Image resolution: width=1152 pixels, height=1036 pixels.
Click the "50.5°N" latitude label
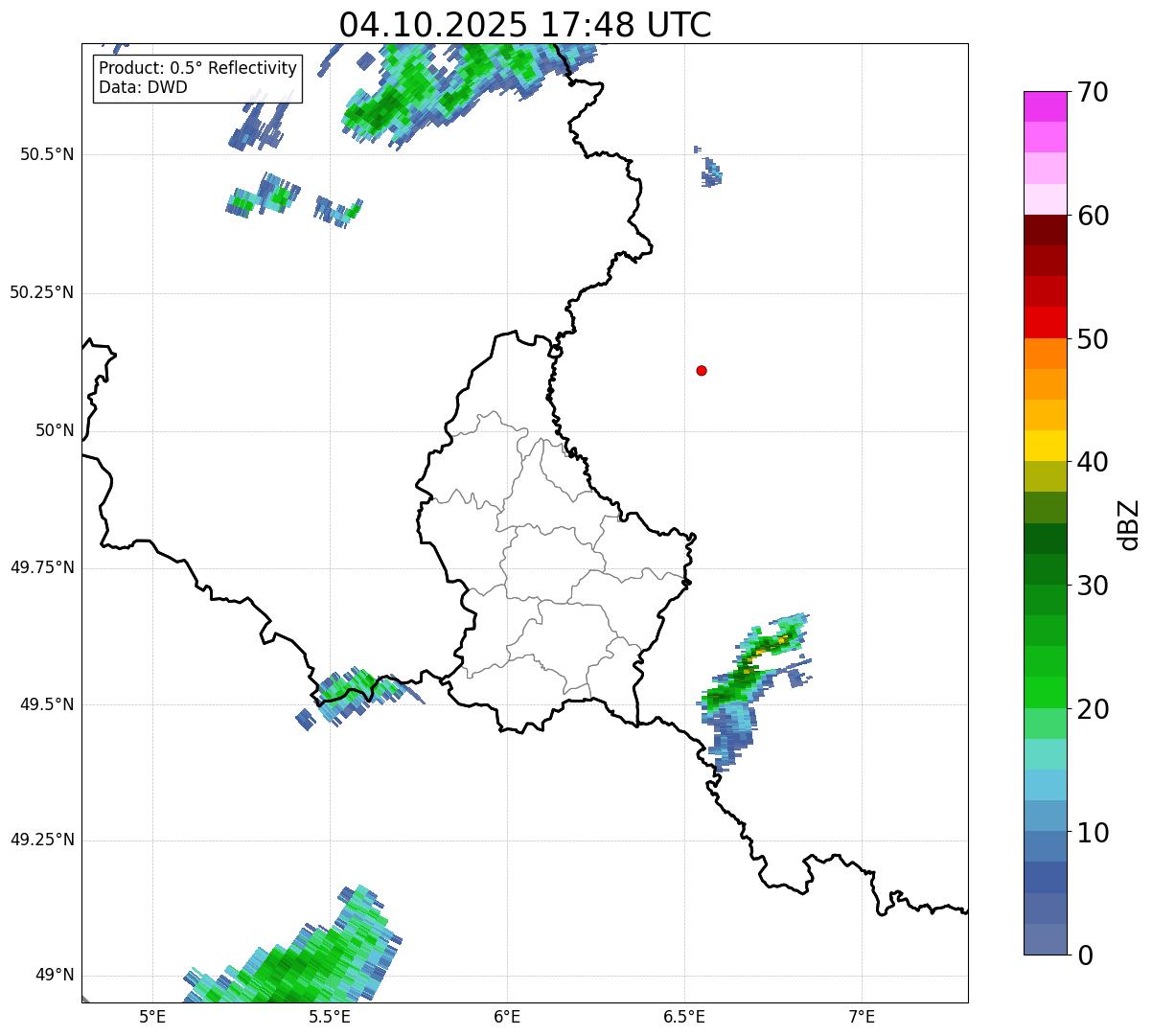(46, 154)
